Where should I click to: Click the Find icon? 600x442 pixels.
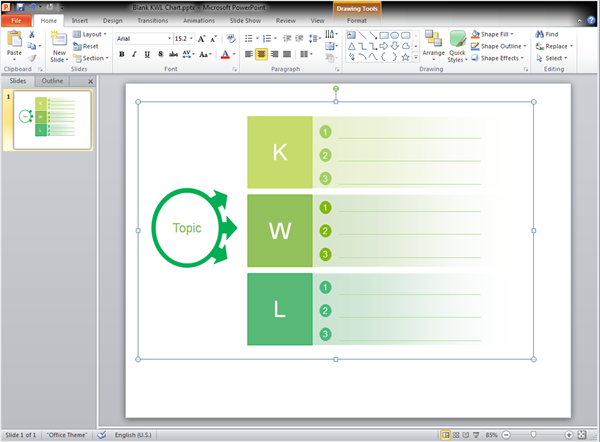point(540,33)
